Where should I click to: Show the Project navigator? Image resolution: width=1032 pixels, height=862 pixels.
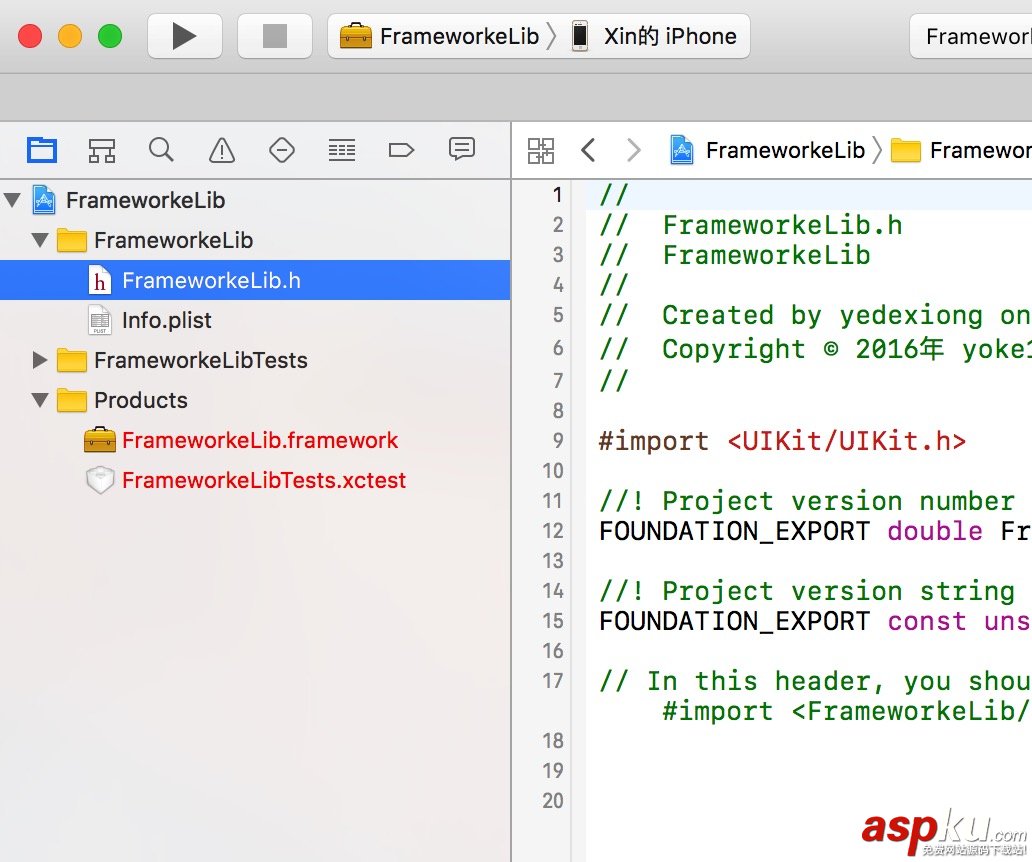point(41,150)
